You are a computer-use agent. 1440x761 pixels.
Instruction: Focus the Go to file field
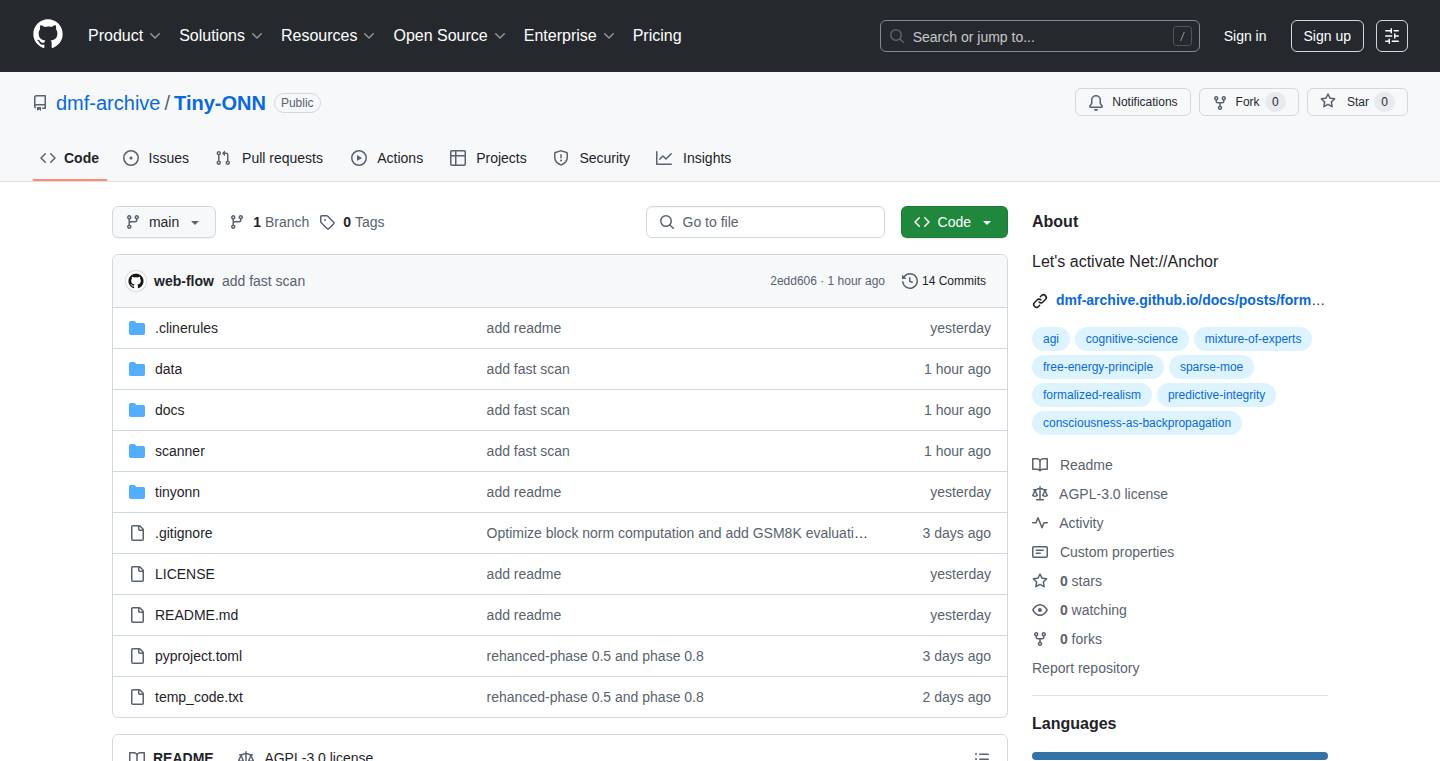click(765, 222)
